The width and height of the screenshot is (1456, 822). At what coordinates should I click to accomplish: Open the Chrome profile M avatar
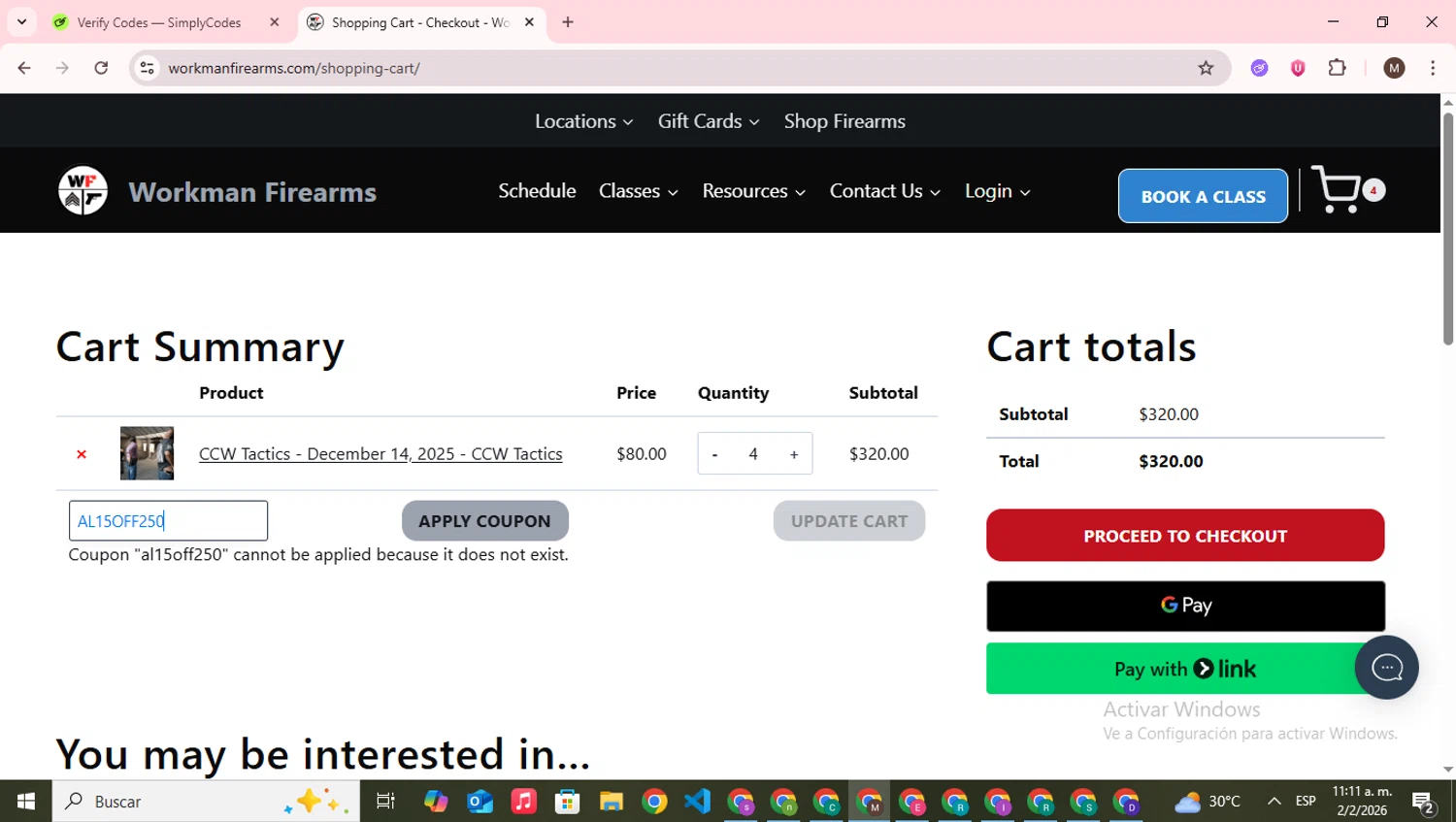pos(1394,68)
